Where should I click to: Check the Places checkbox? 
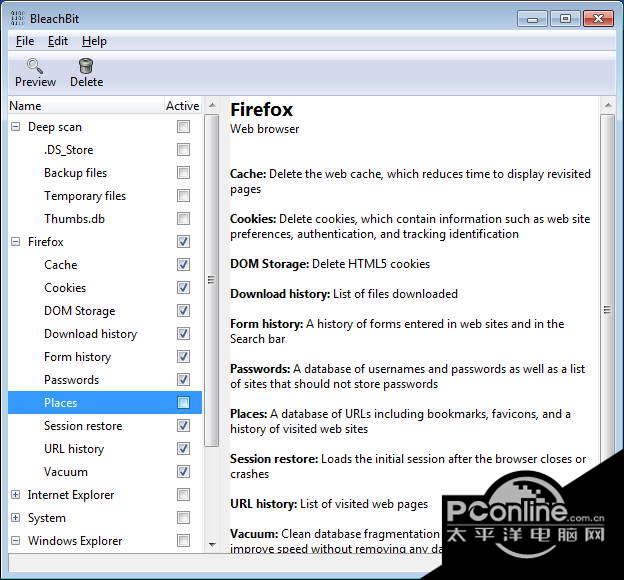click(183, 402)
